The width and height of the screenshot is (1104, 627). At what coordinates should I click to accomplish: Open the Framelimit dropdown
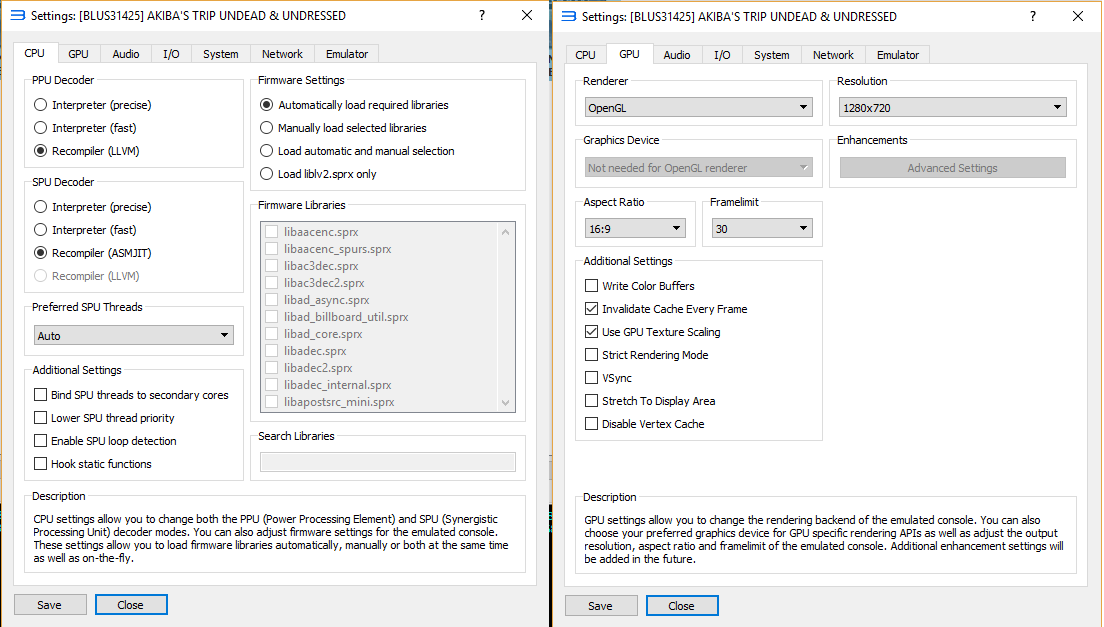(762, 229)
